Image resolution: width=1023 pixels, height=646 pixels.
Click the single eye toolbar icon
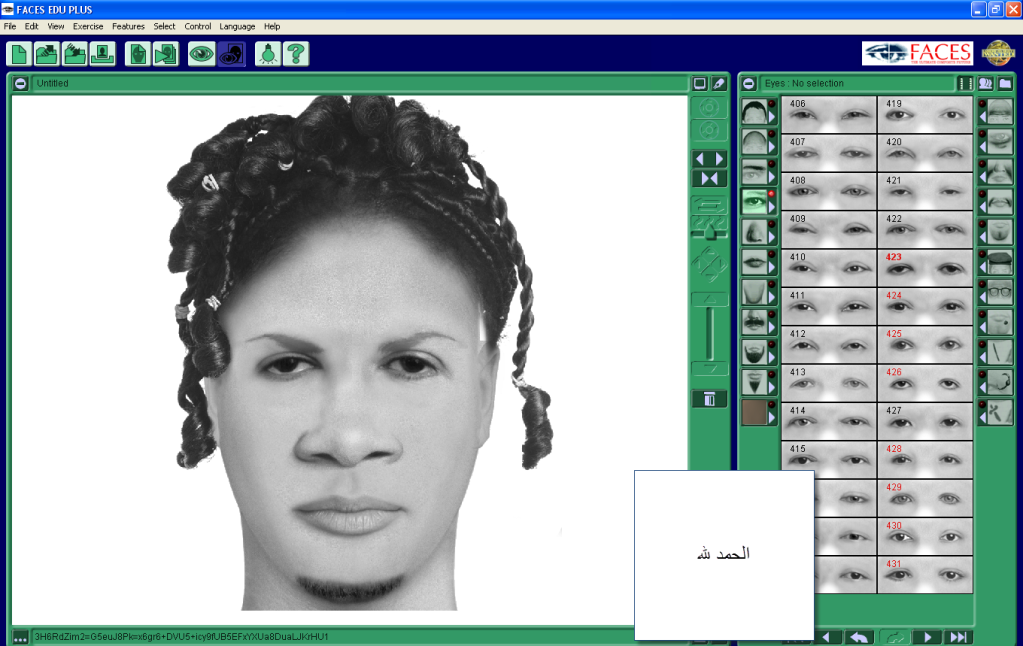point(201,54)
